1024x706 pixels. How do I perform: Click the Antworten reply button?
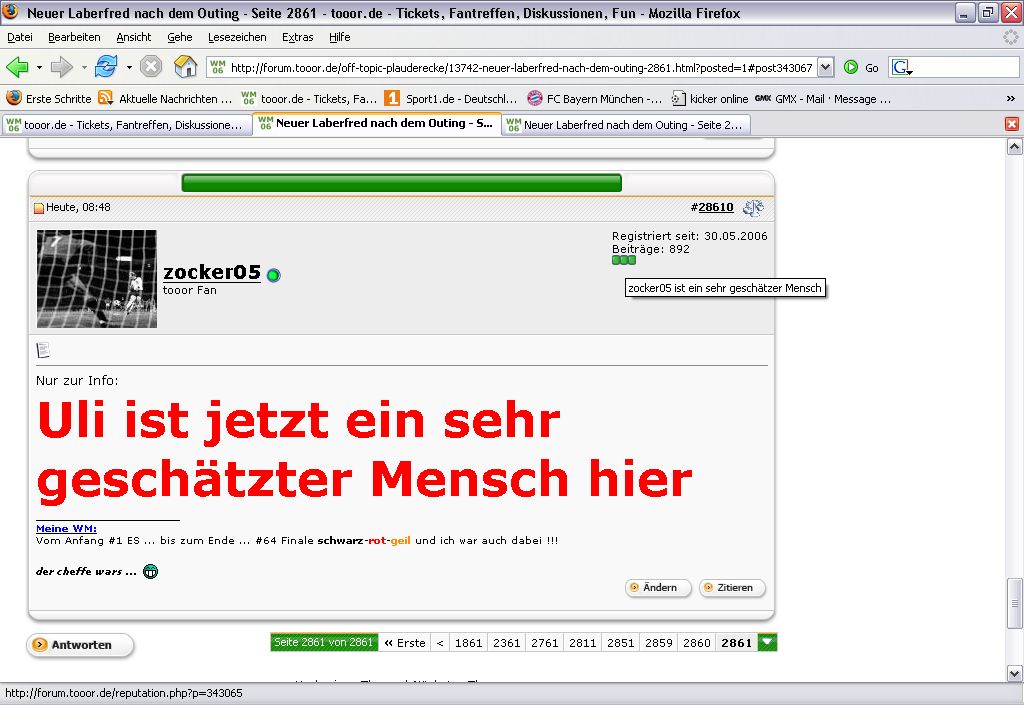80,645
